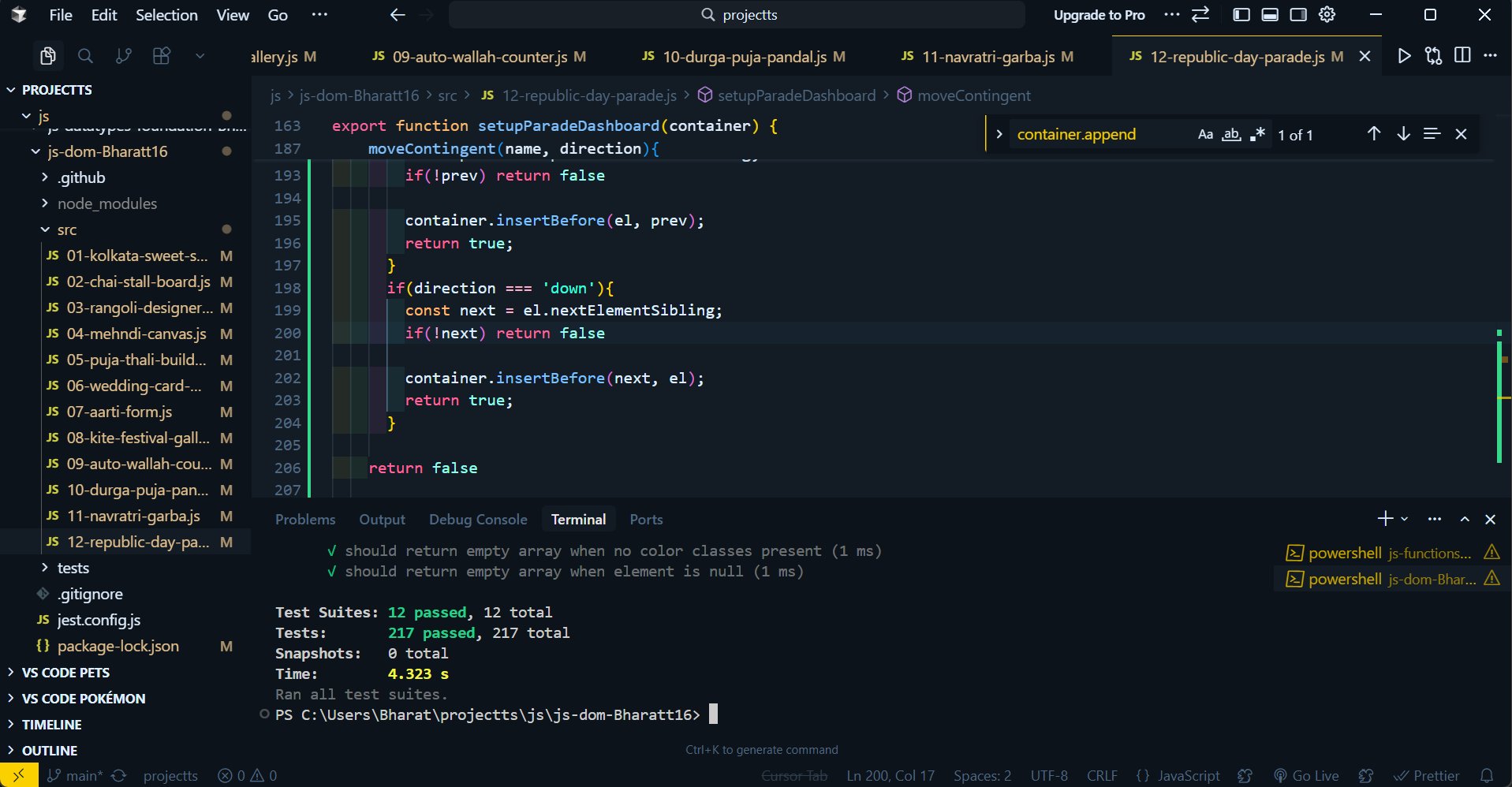This screenshot has height=787, width=1512.
Task: Toggle the bottom panel layout button
Action: (x=1270, y=15)
